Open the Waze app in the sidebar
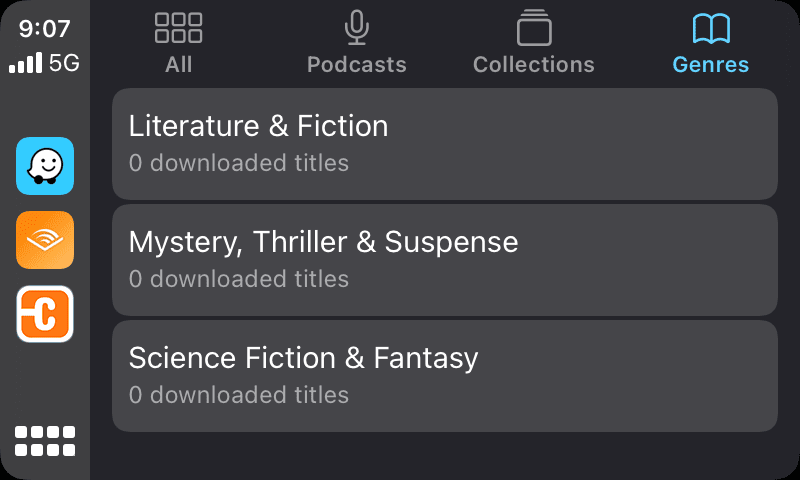The height and width of the screenshot is (480, 800). coord(45,166)
